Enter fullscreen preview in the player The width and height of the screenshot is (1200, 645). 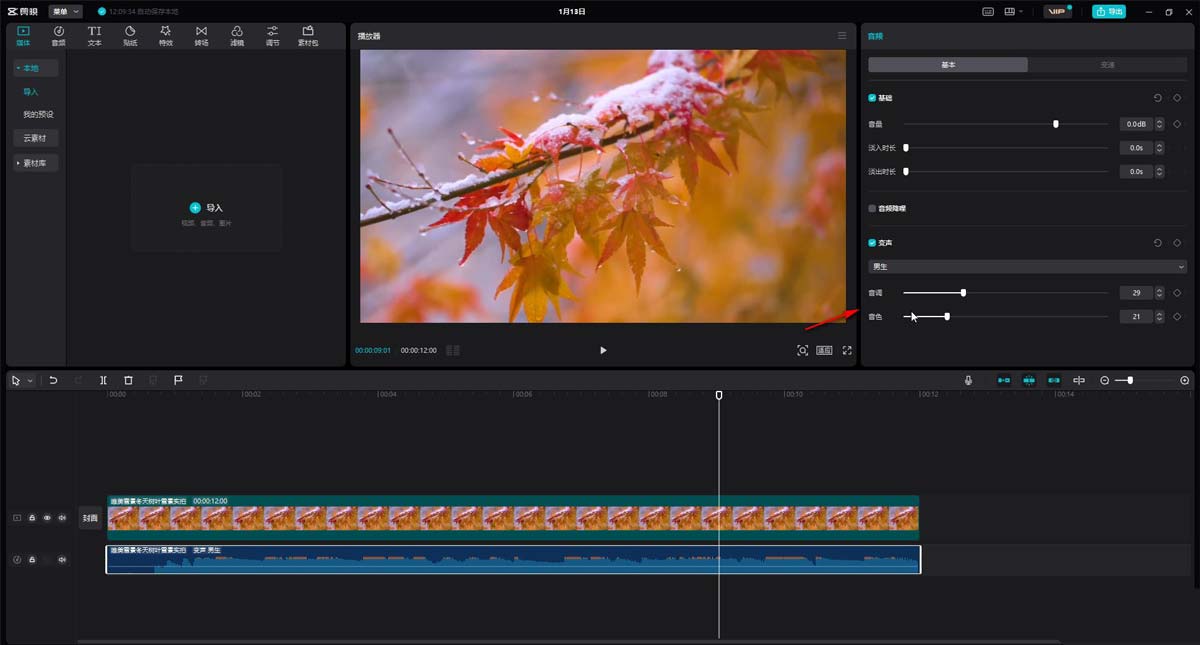[x=847, y=350]
